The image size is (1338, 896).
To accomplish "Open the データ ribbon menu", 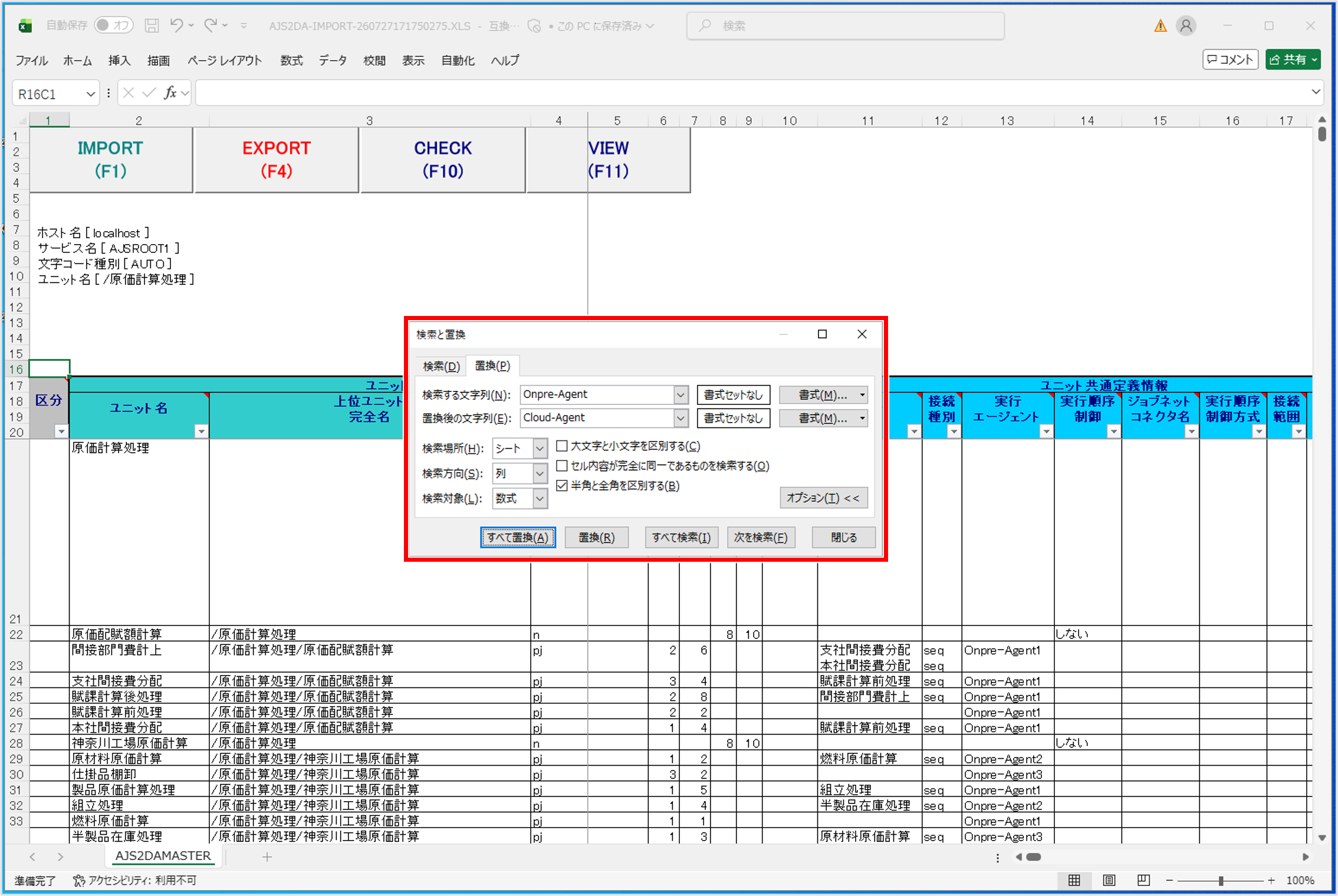I will (333, 60).
